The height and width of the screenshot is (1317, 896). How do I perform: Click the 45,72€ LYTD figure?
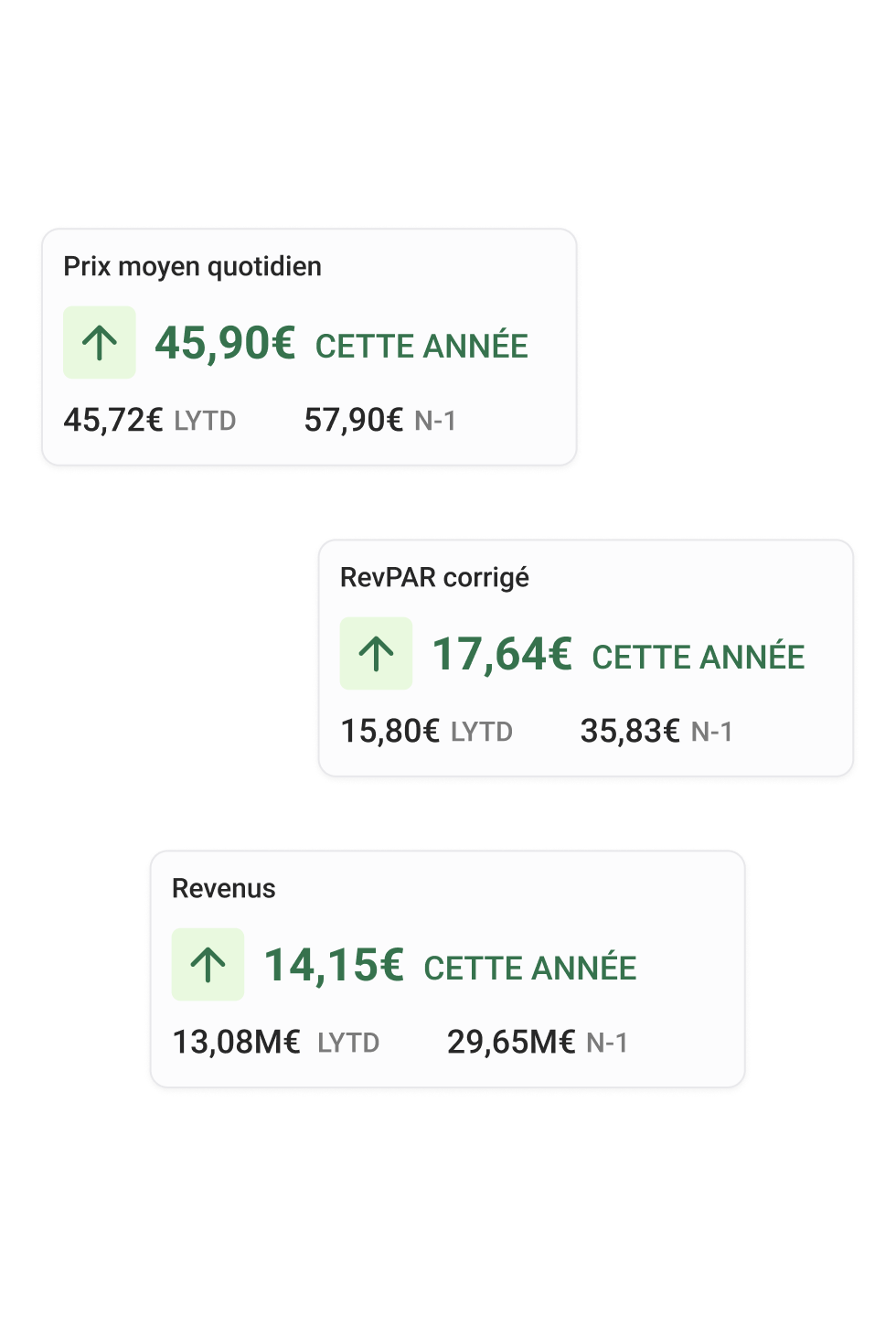pos(112,421)
